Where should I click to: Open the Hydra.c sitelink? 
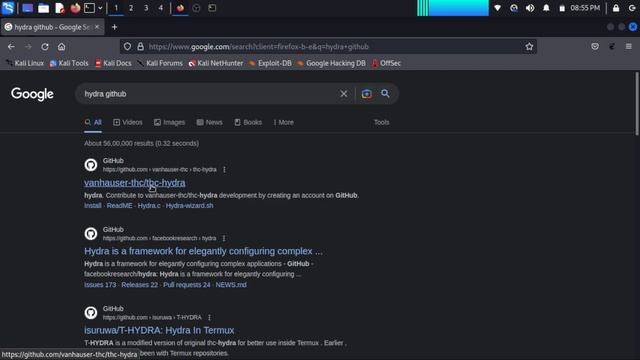pos(149,206)
